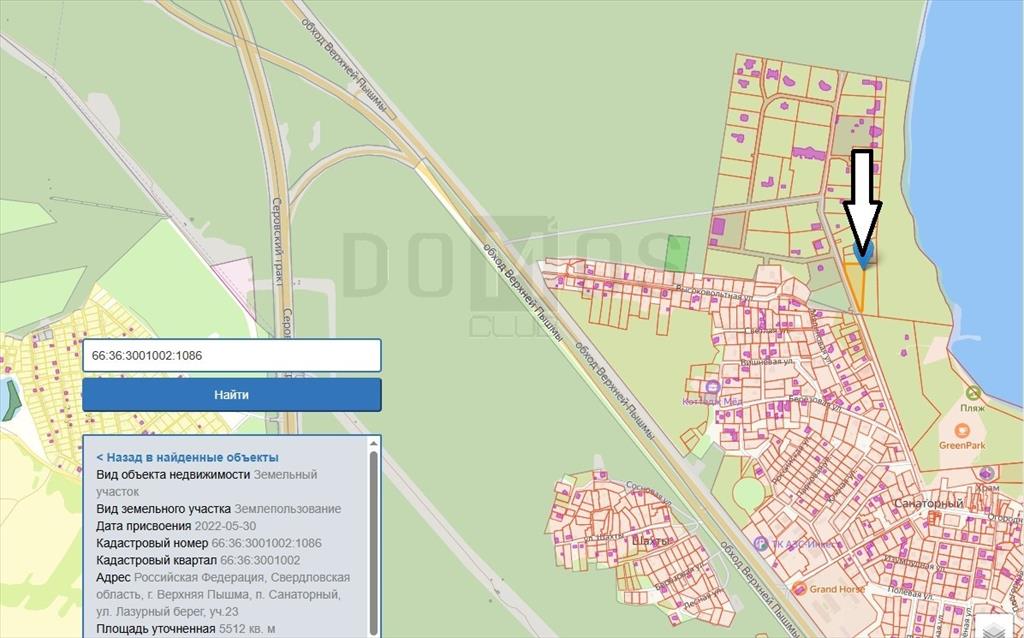Click the bright green parcel on map
This screenshot has width=1024, height=638.
coord(677,253)
